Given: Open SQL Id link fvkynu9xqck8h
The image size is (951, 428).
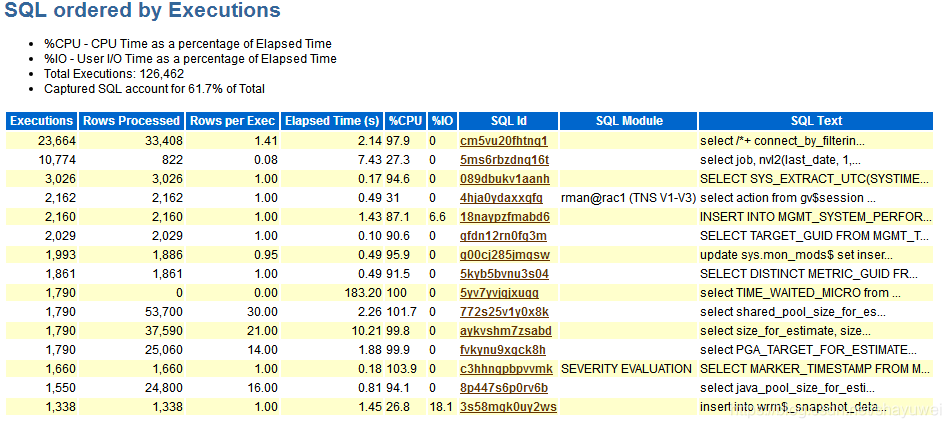Looking at the screenshot, I should 503,350.
